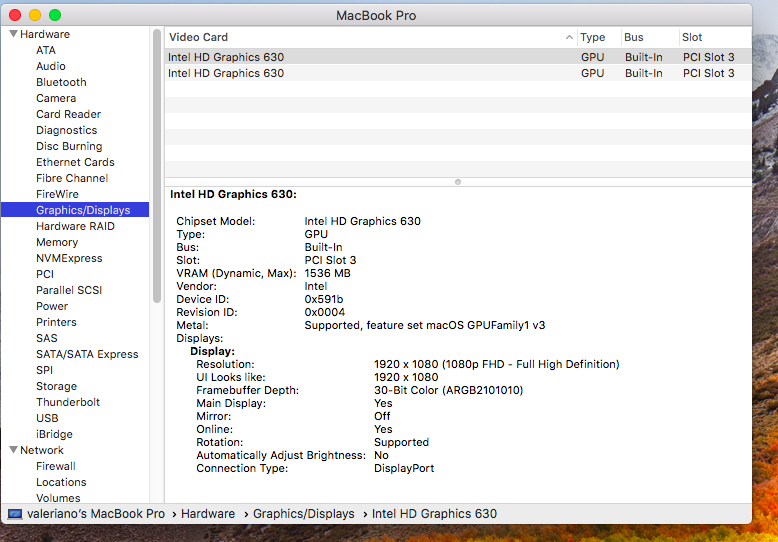Go to Graphics/Displays in the path bar

(304, 514)
